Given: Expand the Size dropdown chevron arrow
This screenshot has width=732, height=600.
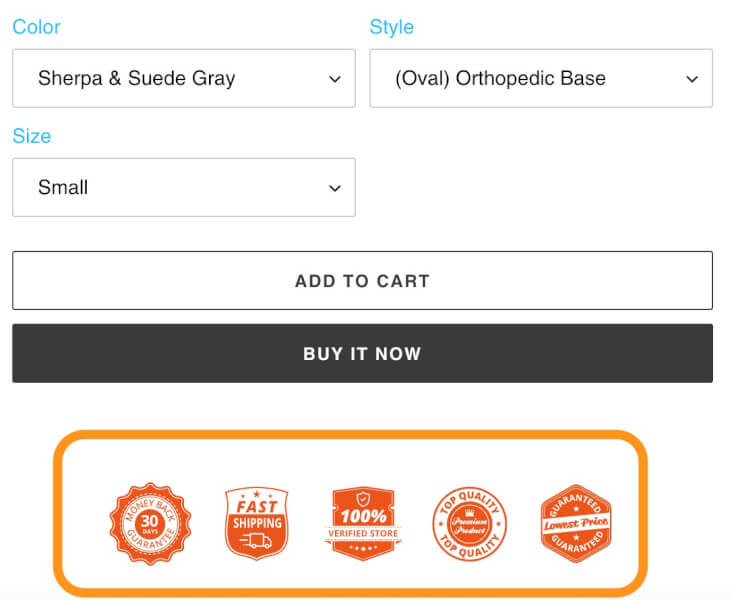Looking at the screenshot, I should point(335,189).
